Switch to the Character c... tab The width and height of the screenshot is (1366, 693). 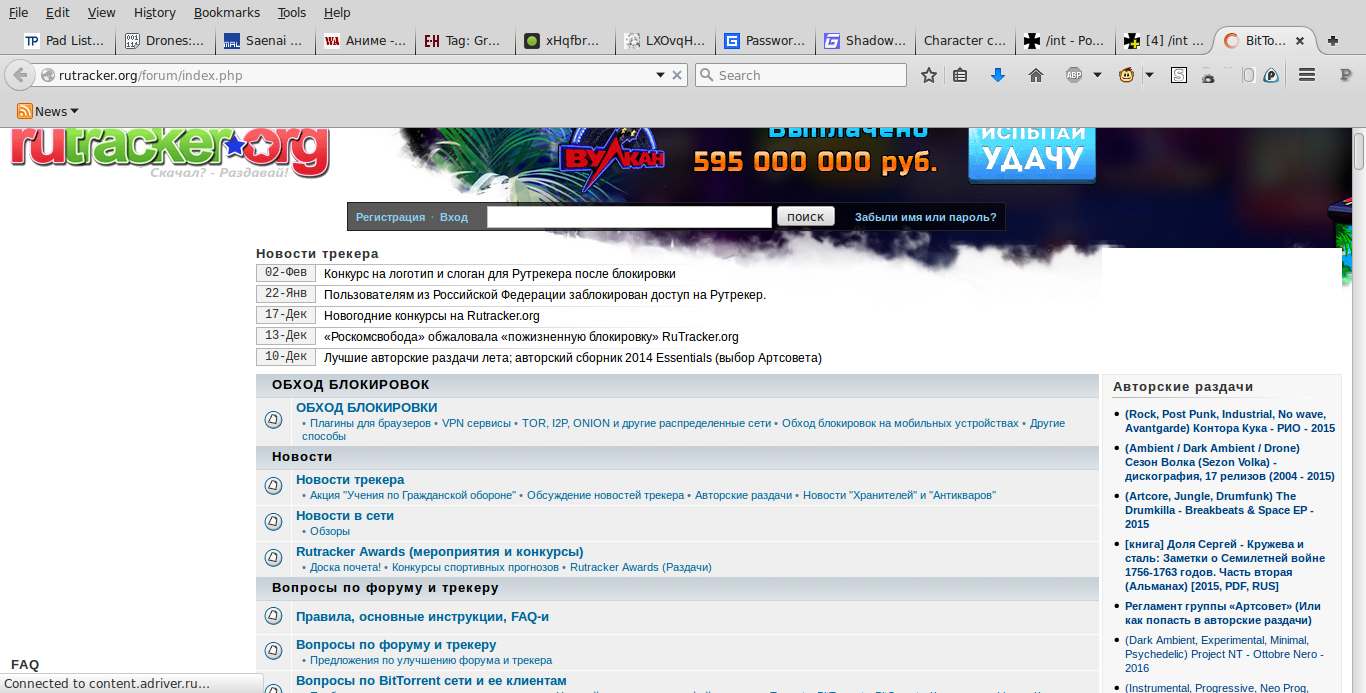click(x=965, y=41)
